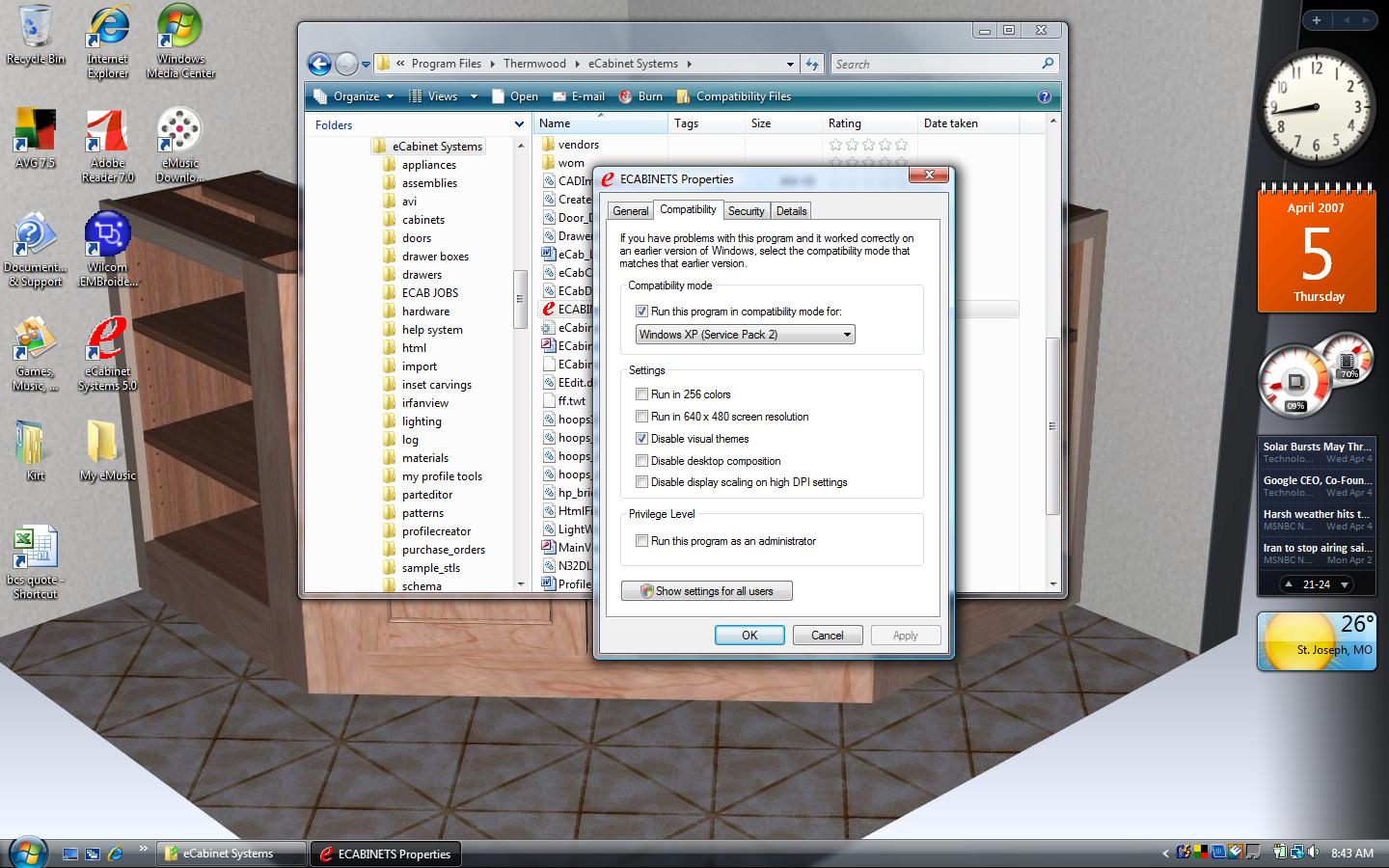Viewport: 1389px width, 868px height.
Task: Toggle Run this program in compatibility mode
Action: click(x=641, y=312)
